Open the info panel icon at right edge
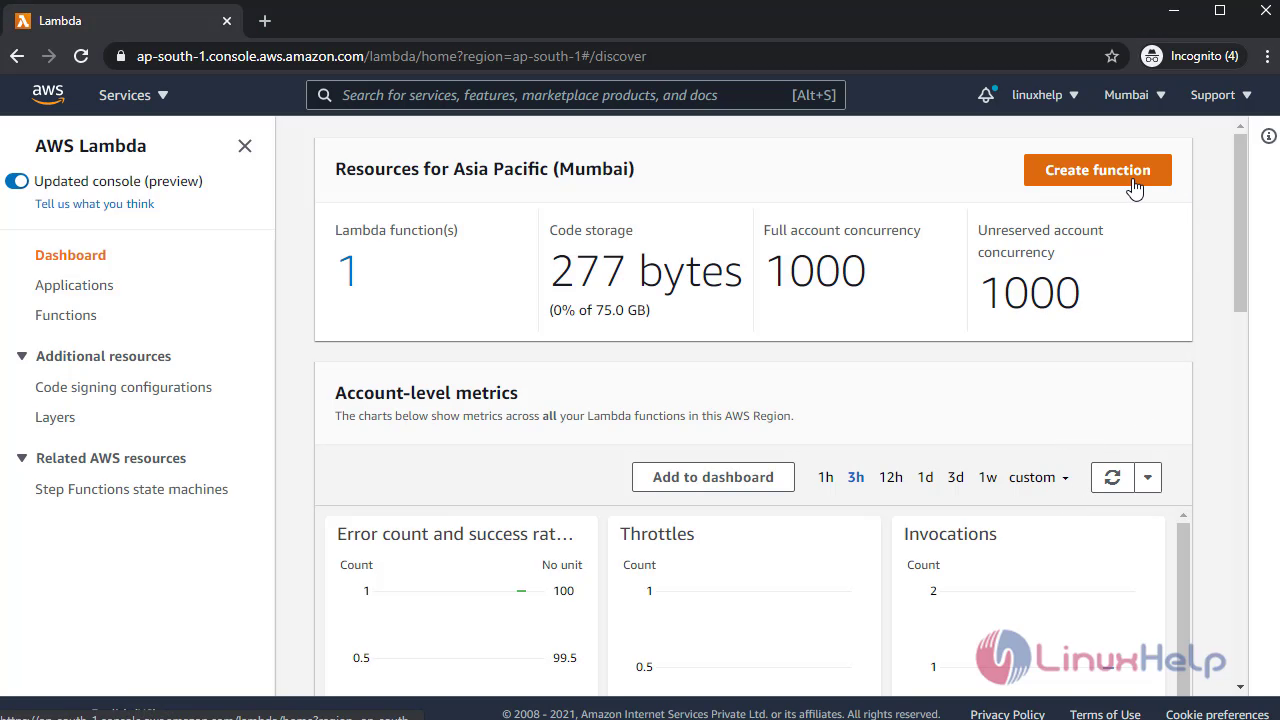 pyautogui.click(x=1269, y=136)
